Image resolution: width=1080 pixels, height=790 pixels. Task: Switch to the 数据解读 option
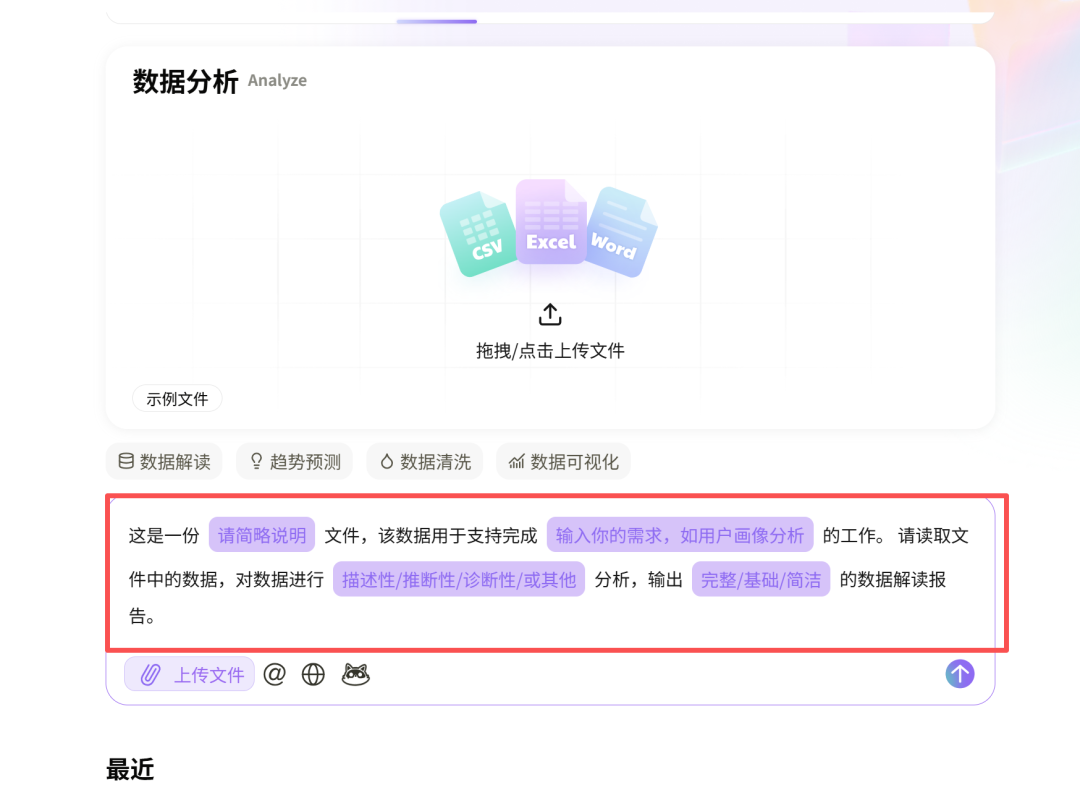tap(163, 461)
